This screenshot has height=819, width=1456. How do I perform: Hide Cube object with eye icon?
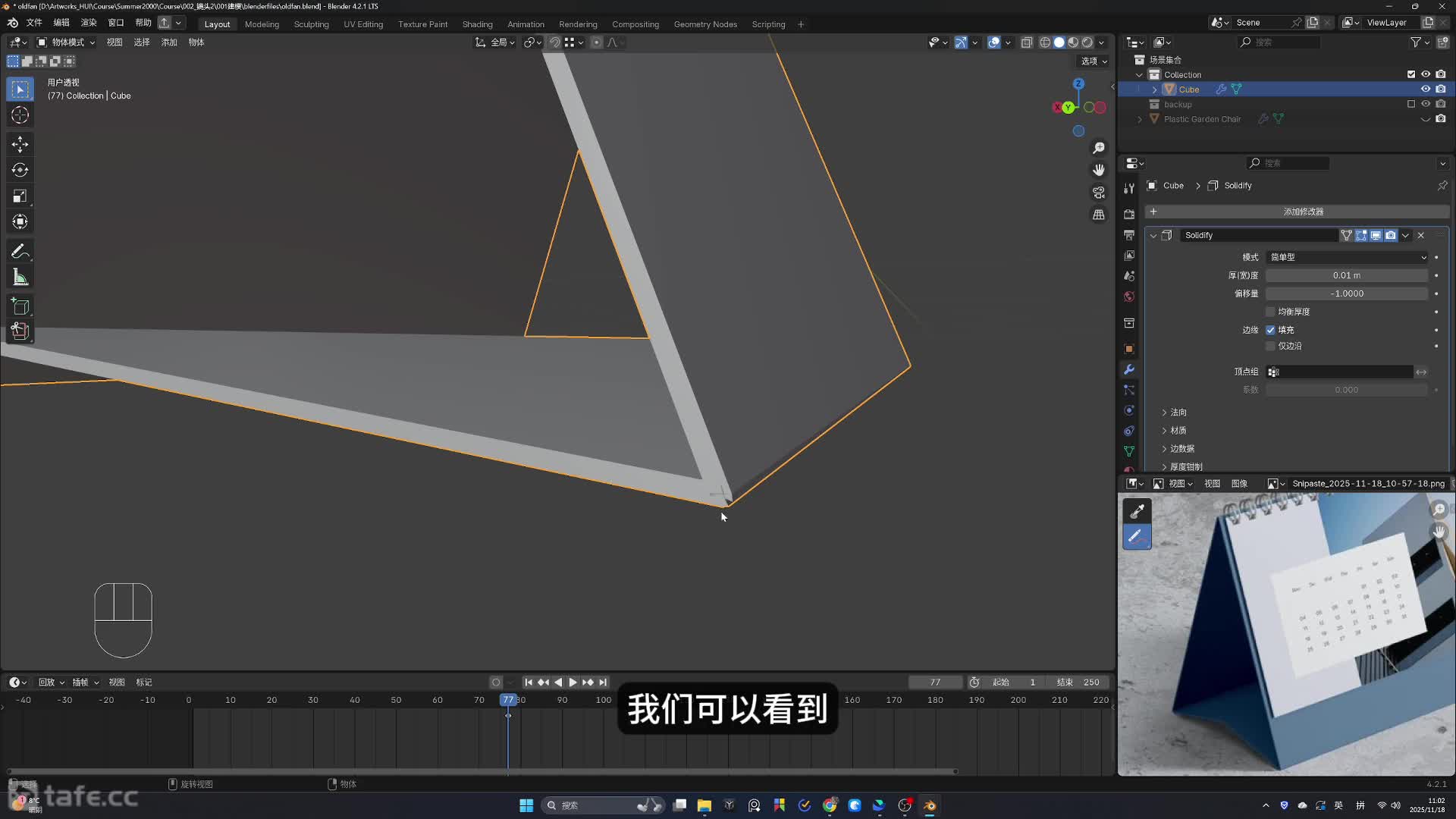click(1426, 89)
